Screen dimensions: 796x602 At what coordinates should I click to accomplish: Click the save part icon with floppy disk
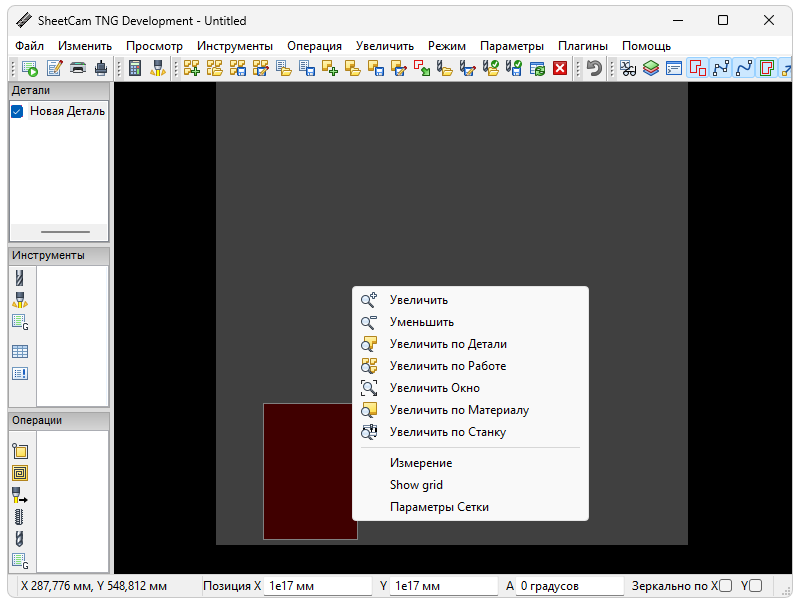(376, 68)
